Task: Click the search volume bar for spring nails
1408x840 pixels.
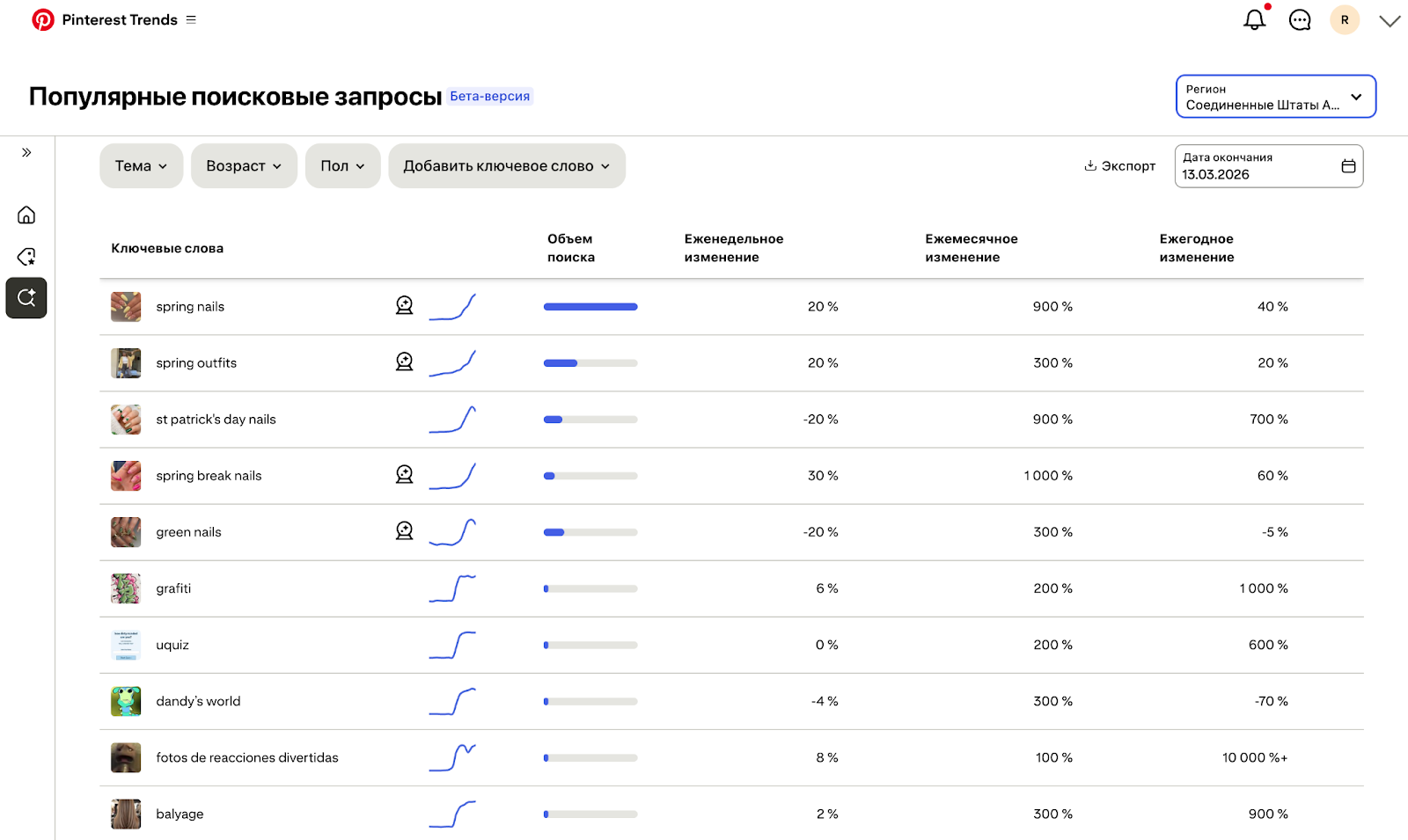Action: tap(590, 307)
